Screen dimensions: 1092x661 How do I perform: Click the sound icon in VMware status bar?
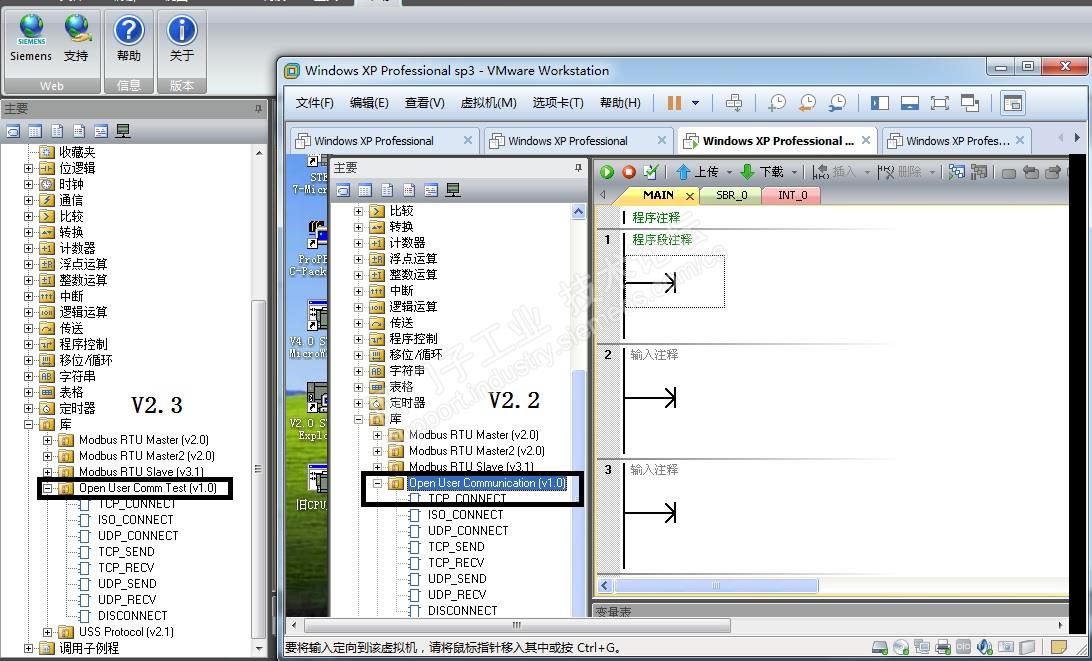[985, 647]
